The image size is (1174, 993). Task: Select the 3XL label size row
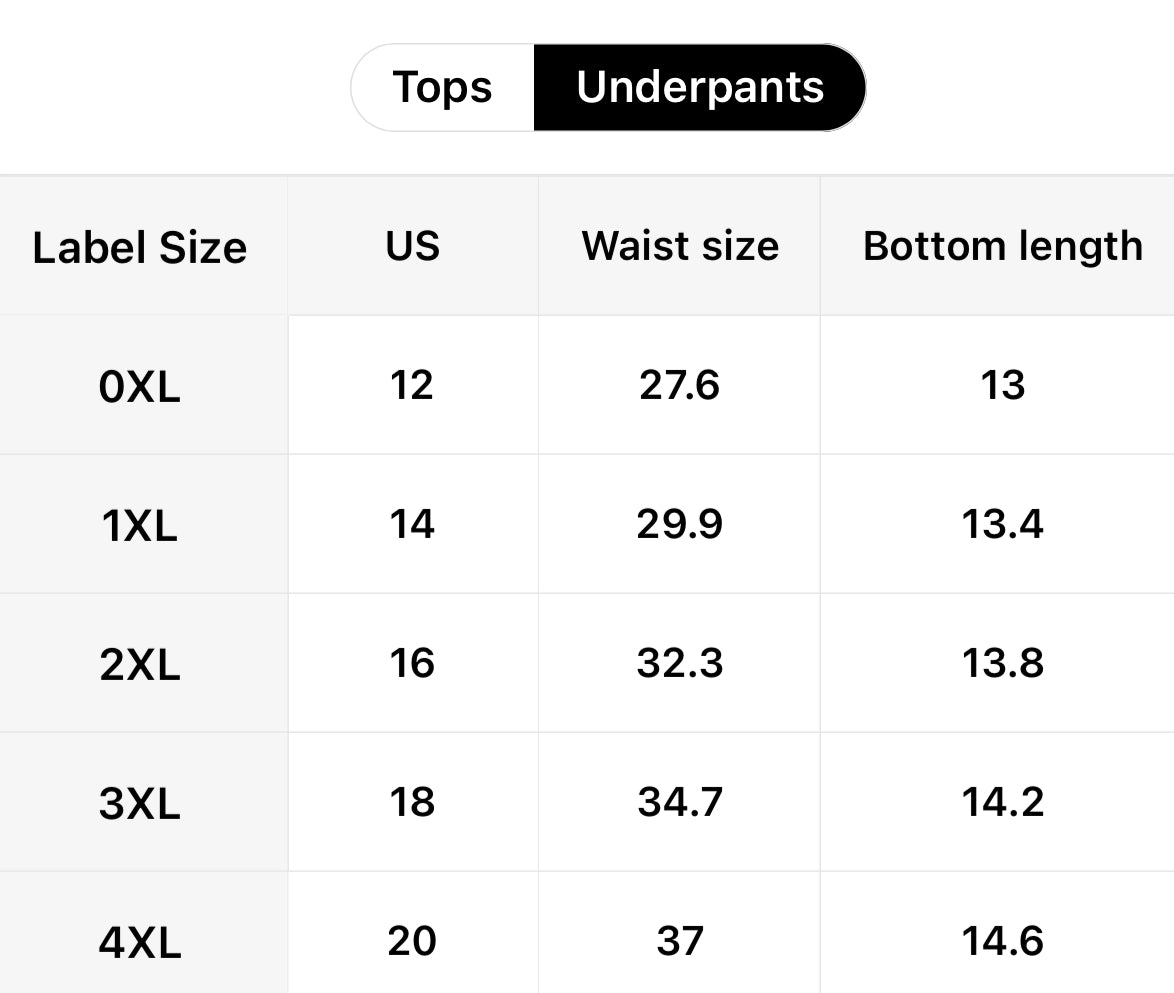pos(140,803)
